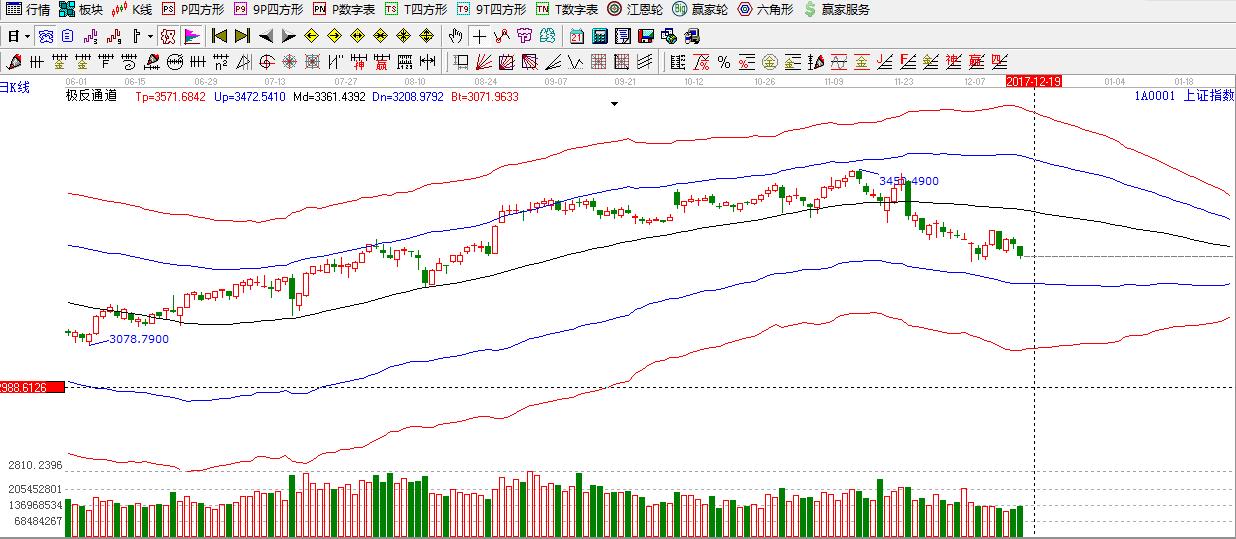Viewport: 1236px width, 539px height.
Task: Click the red 2017-12-19 date marker
Action: [x=1033, y=81]
